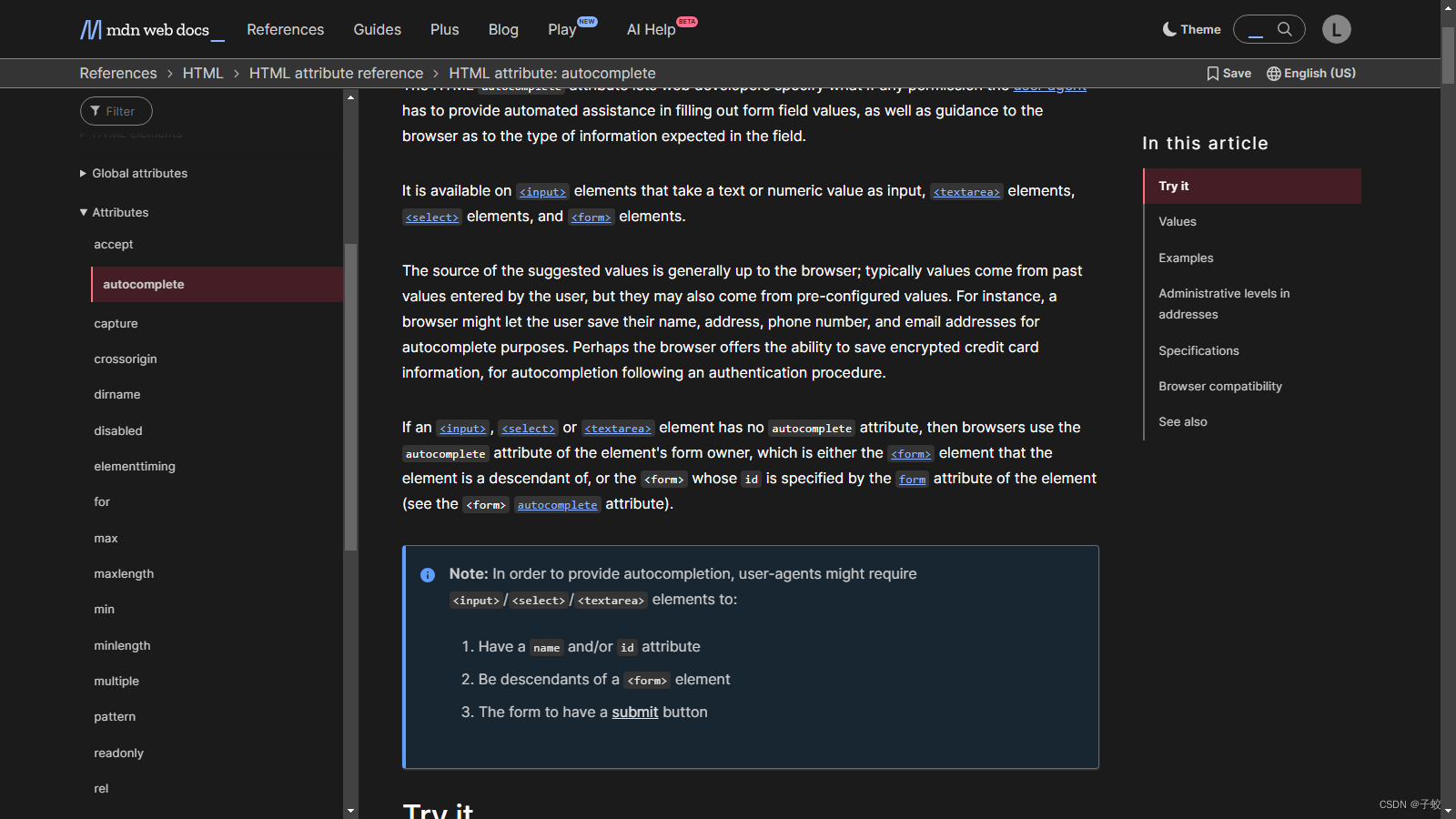The height and width of the screenshot is (819, 1456).
Task: Click page scrollbar down arrow
Action: click(1448, 810)
